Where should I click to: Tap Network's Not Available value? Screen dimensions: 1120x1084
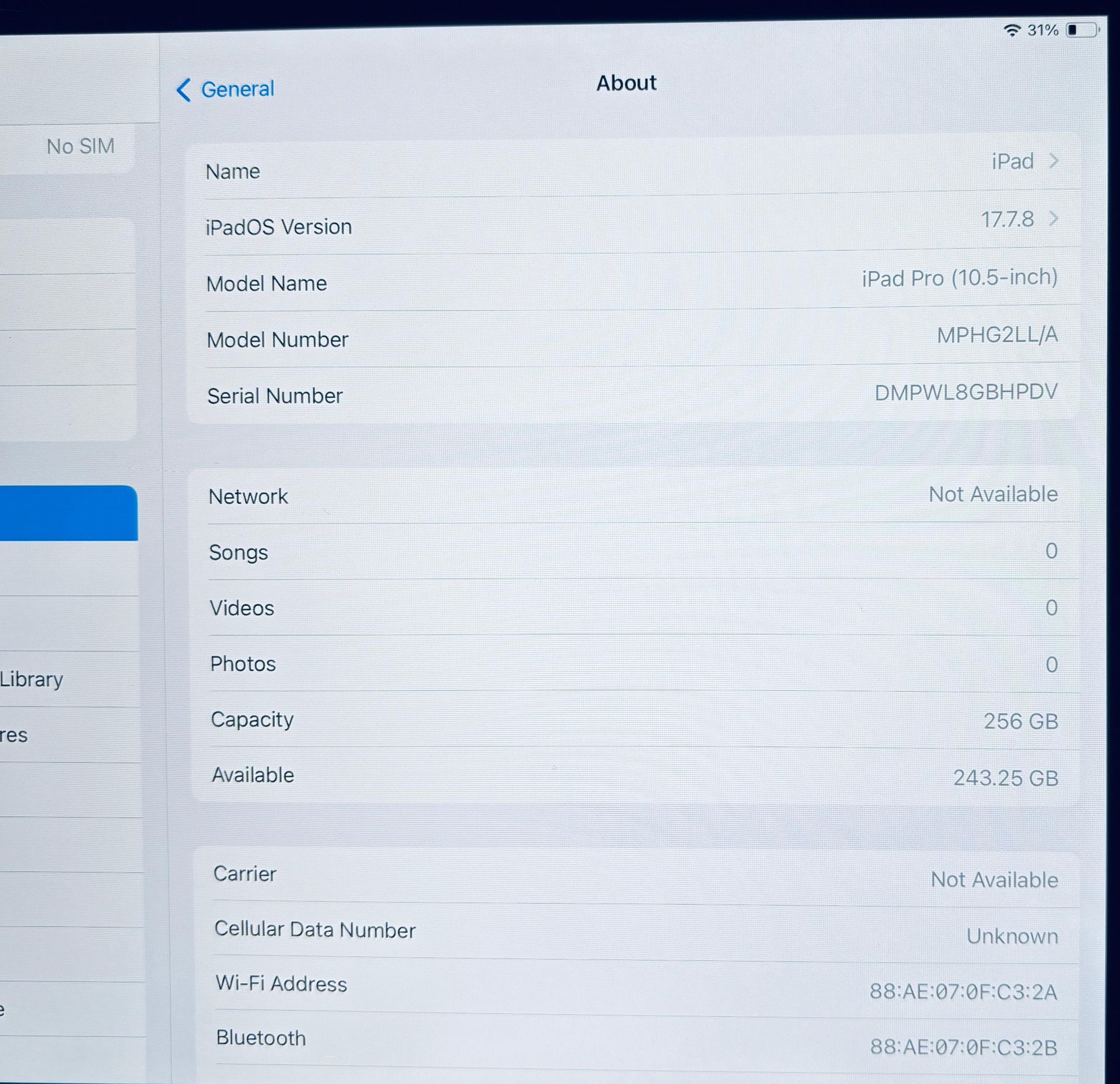point(993,494)
